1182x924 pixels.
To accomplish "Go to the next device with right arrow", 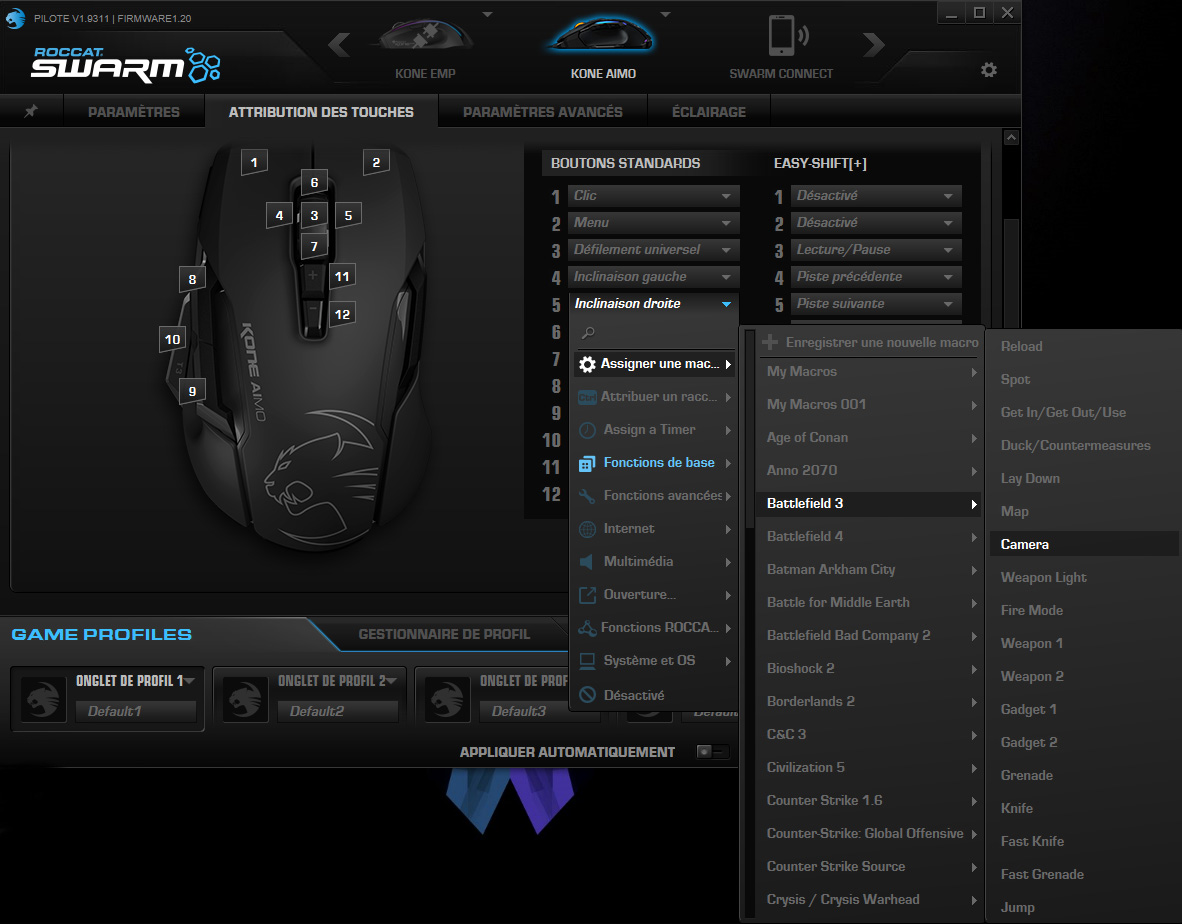I will [x=874, y=45].
